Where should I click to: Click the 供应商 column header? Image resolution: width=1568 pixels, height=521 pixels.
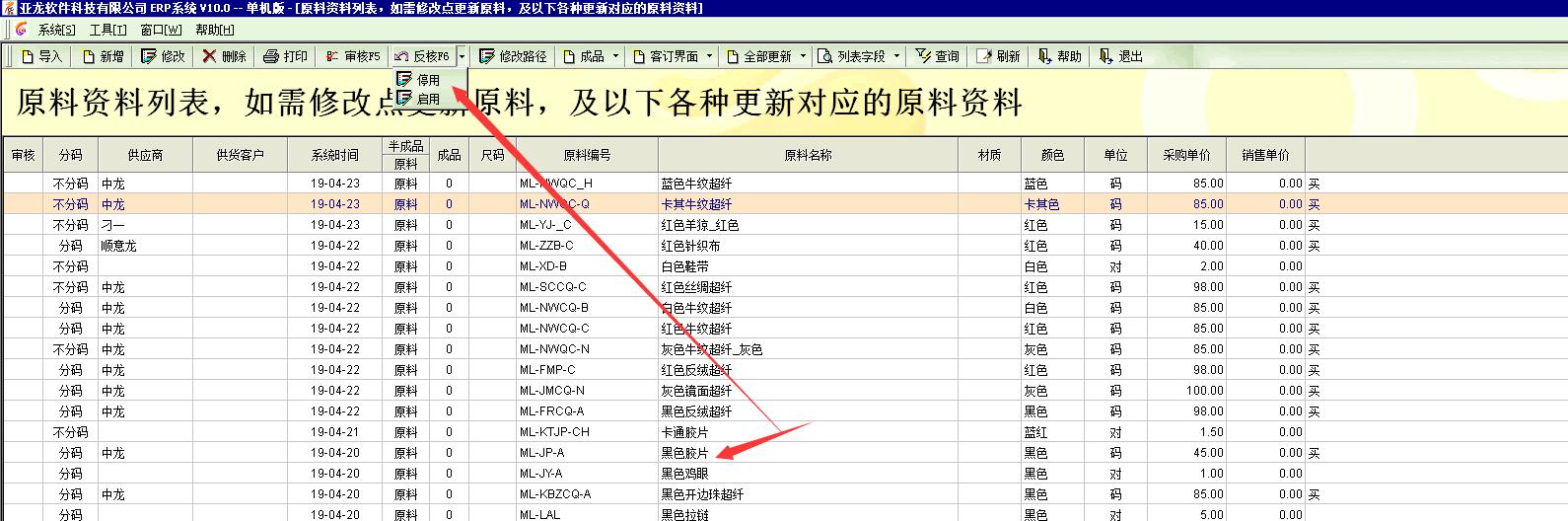click(x=145, y=155)
